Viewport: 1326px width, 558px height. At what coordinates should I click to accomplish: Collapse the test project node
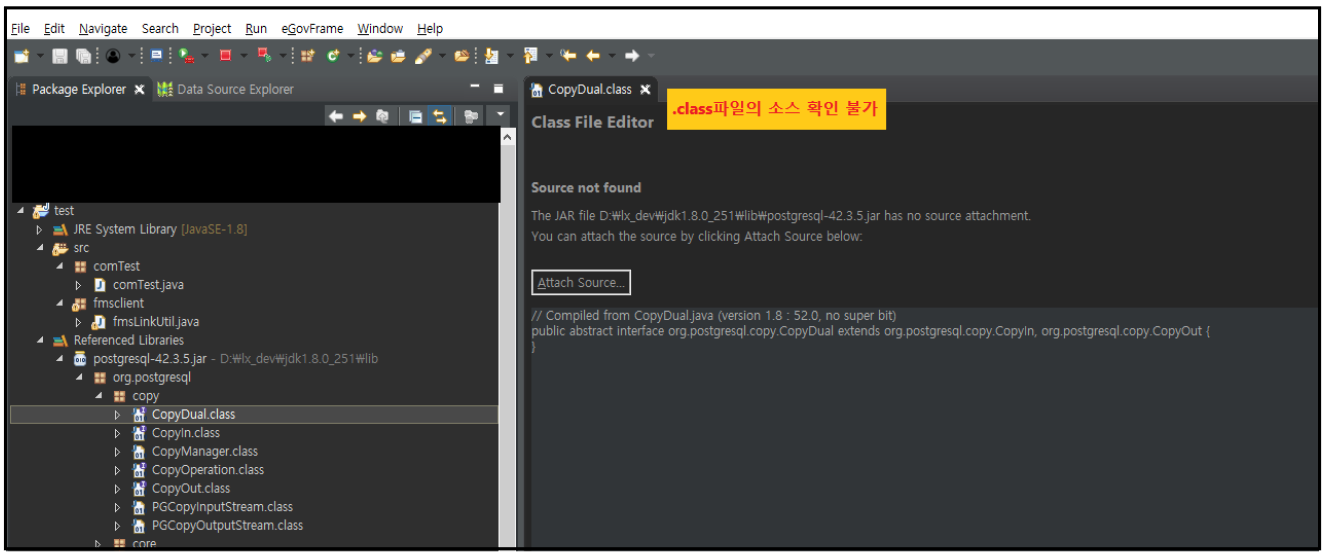point(20,211)
